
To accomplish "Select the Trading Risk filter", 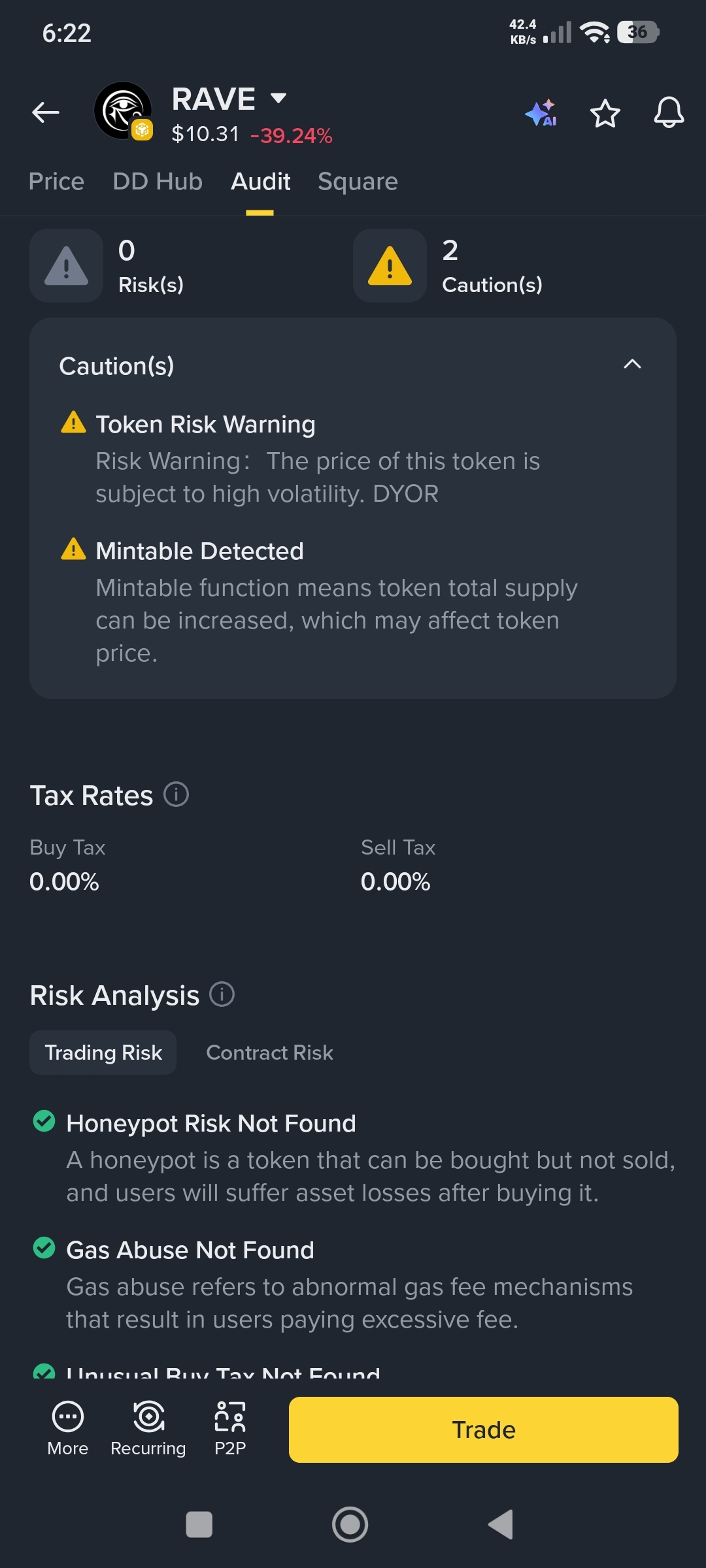I will [103, 1053].
